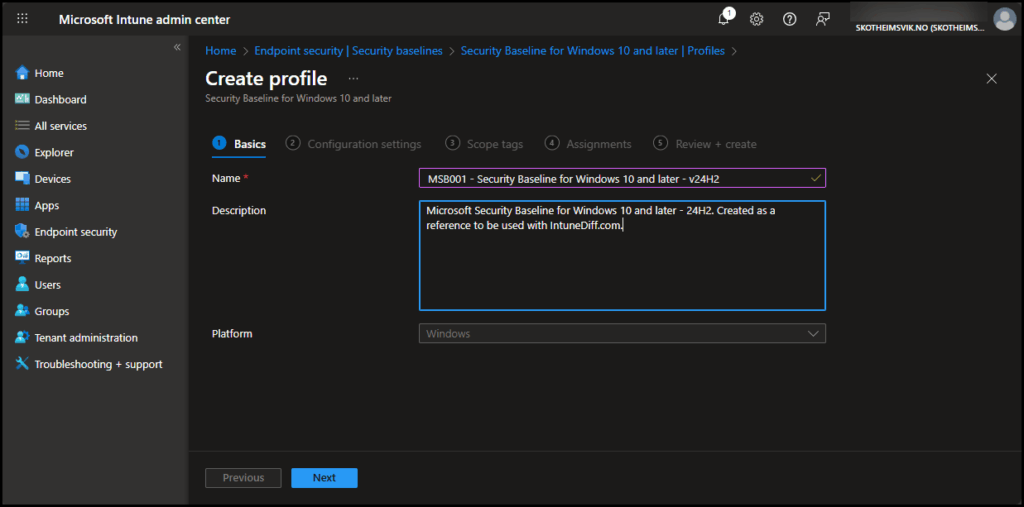The width and height of the screenshot is (1024, 507).
Task: Click the Reports icon in sidebar
Action: click(x=22, y=258)
